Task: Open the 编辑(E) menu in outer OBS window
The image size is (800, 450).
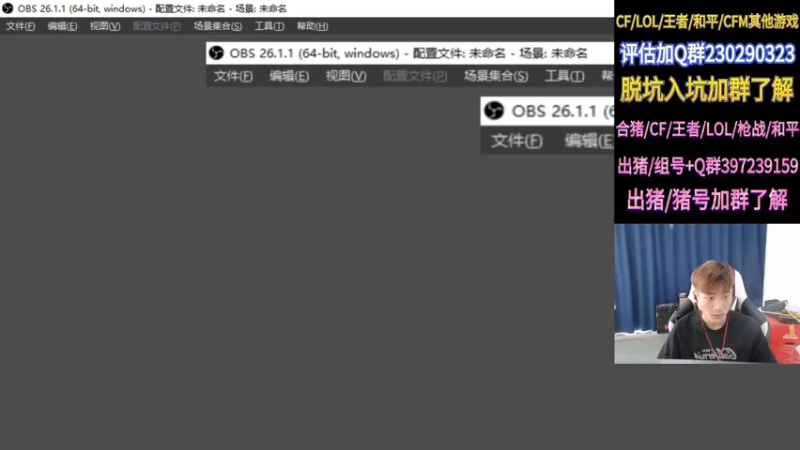Action: (x=62, y=26)
